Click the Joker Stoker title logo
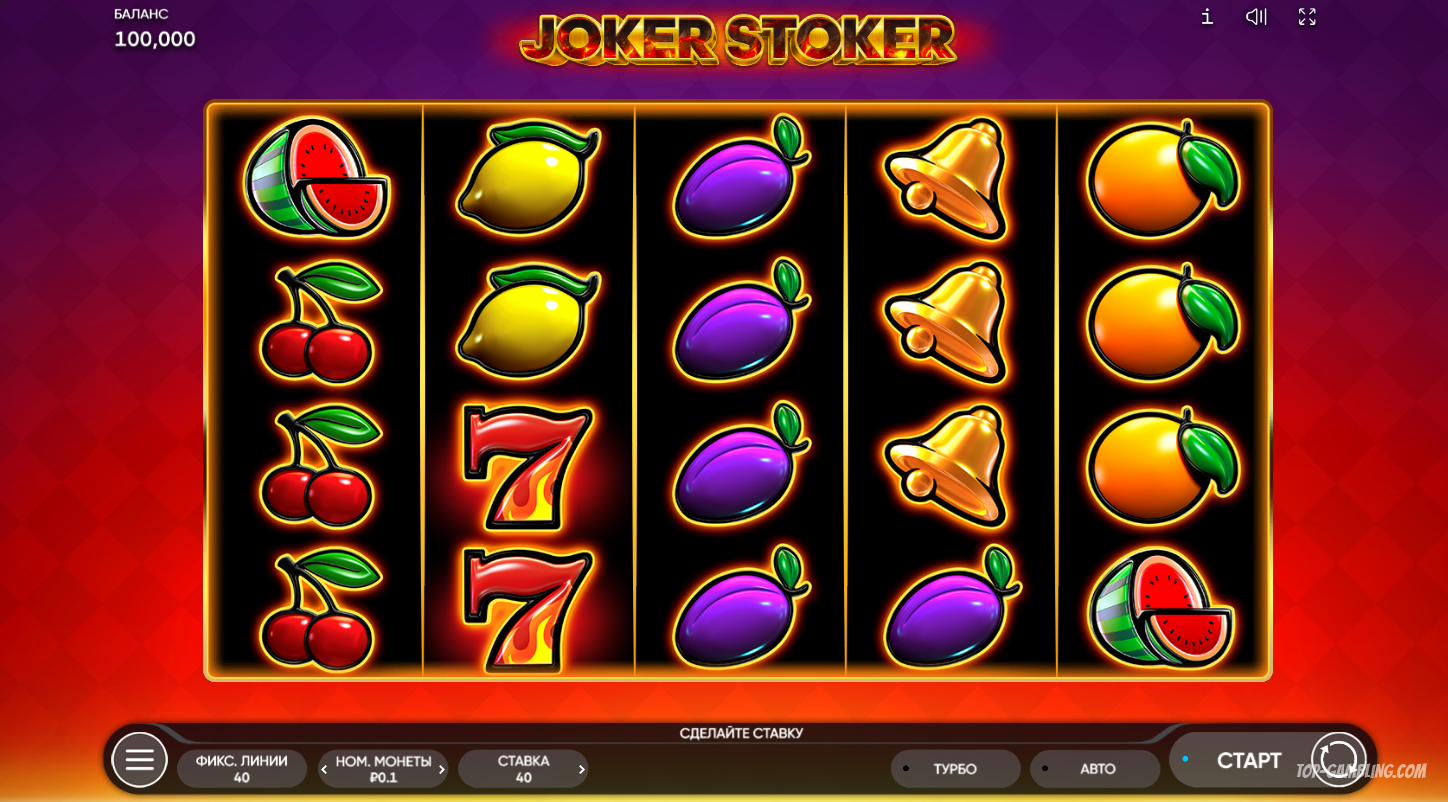The height and width of the screenshot is (802, 1448). 738,40
